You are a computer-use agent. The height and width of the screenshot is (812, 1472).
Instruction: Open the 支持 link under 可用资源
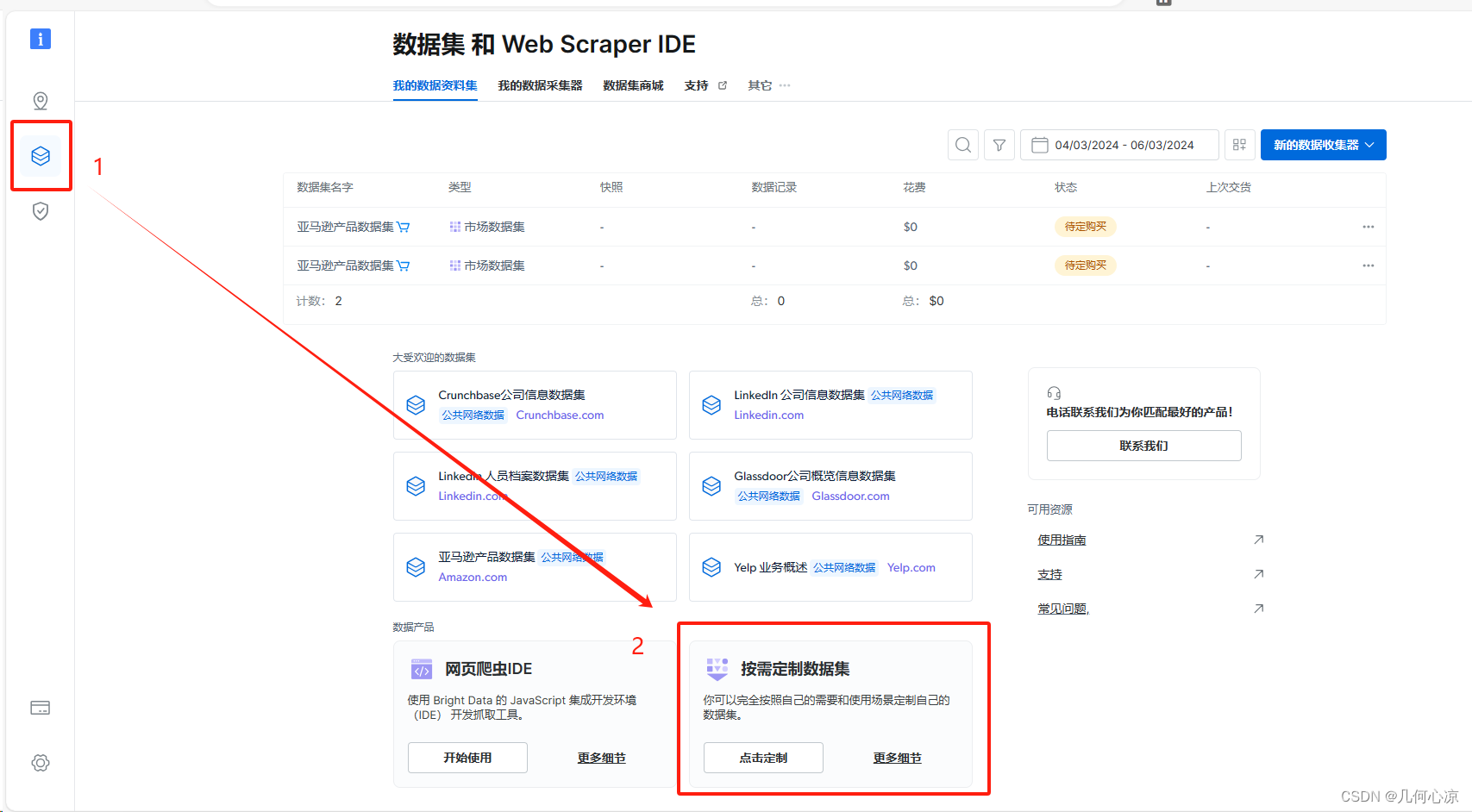click(x=1049, y=574)
